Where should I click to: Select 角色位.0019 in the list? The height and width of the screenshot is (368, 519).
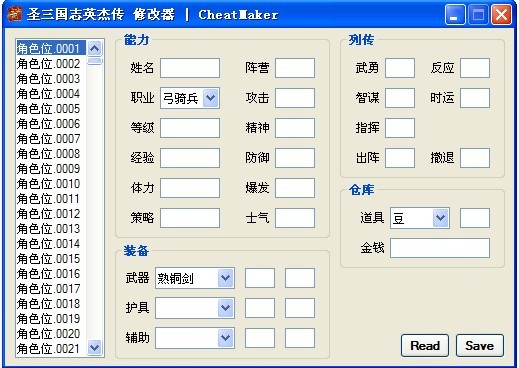pyautogui.click(x=51, y=318)
